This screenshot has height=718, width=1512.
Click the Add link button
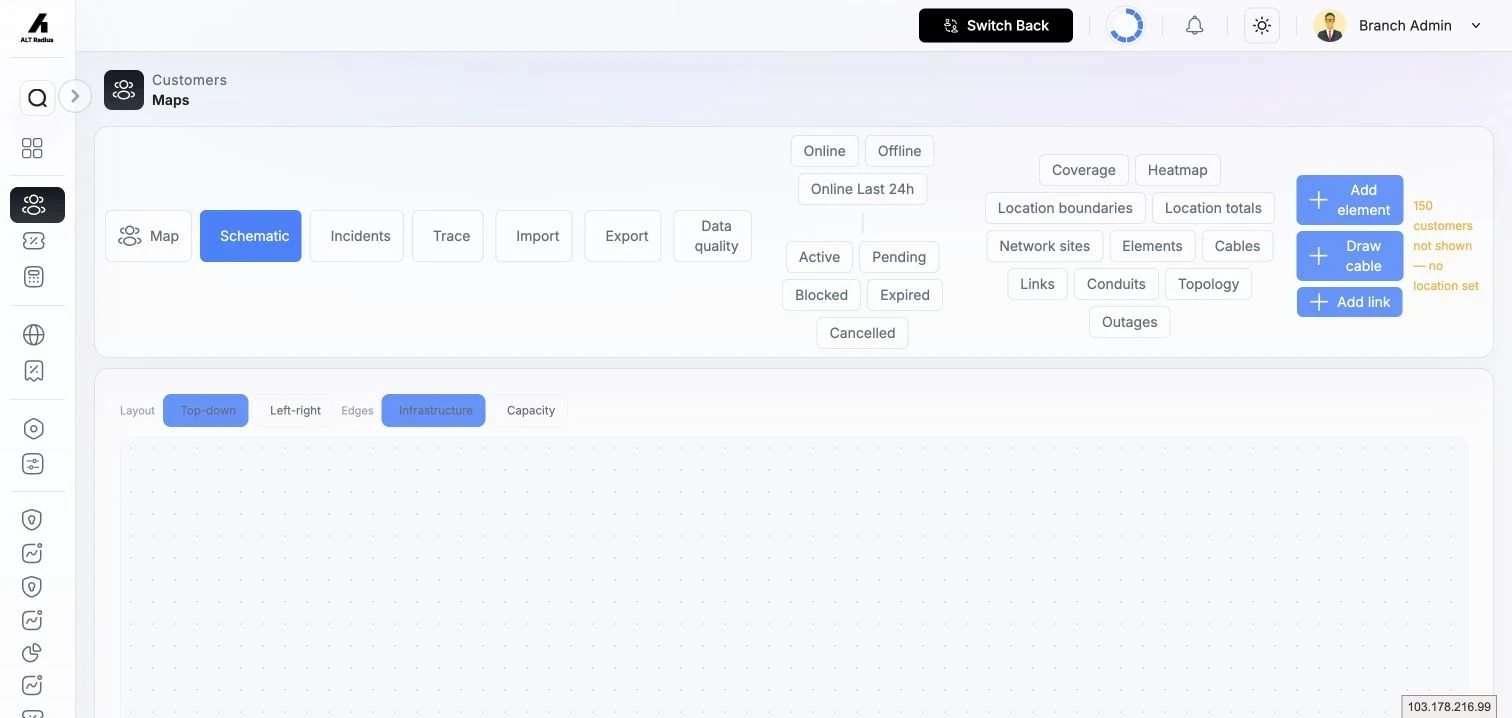pos(1350,302)
